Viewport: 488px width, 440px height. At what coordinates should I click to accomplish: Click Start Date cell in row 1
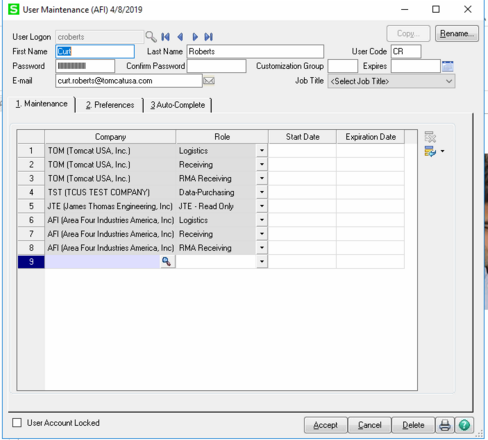pyautogui.click(x=302, y=151)
